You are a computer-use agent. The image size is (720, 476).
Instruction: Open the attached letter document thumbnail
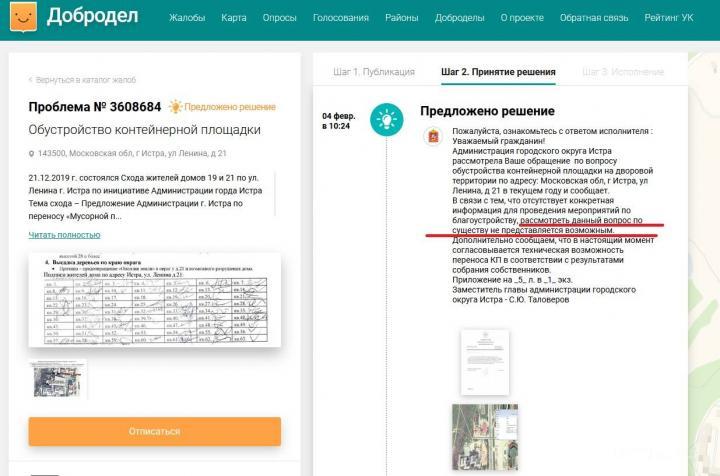pos(485,362)
